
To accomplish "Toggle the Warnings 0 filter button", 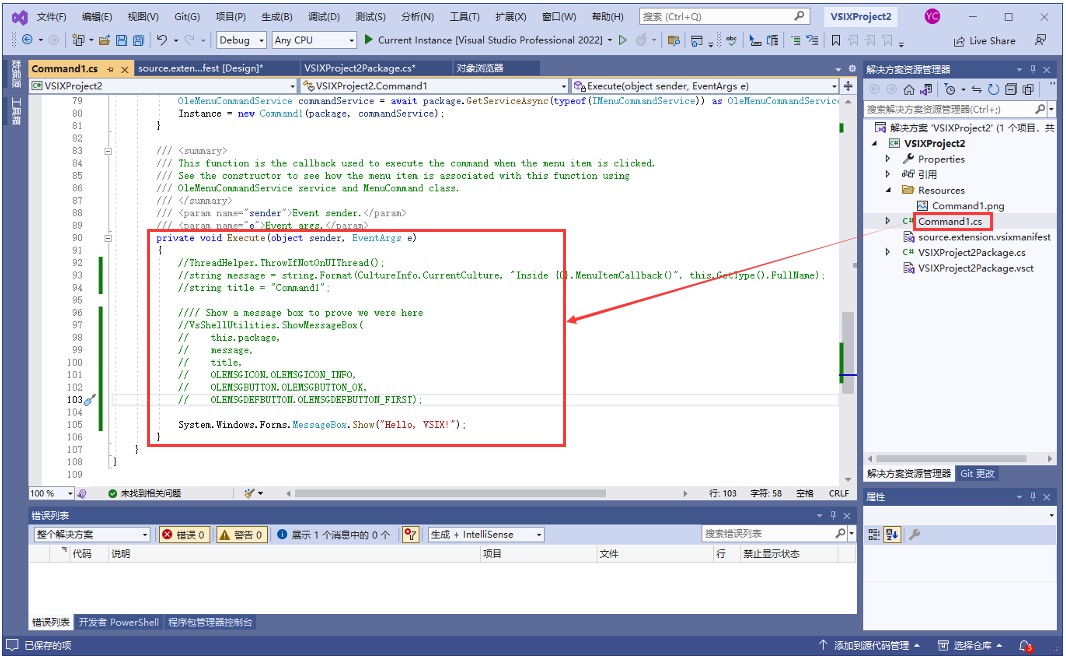I will pos(241,535).
